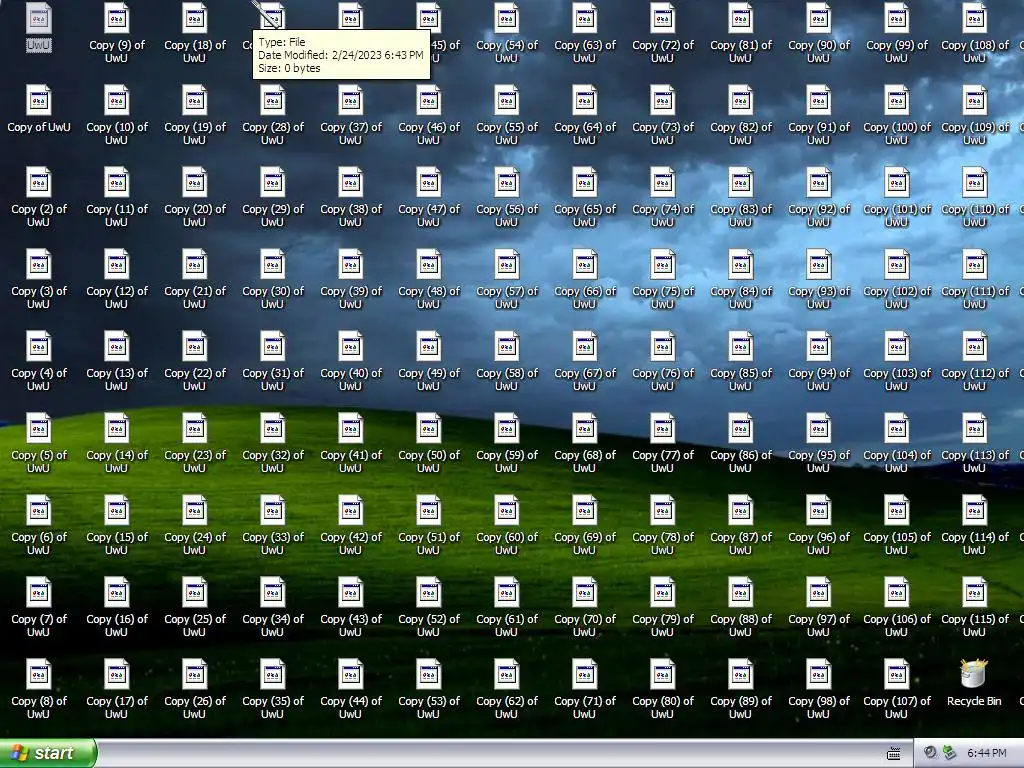Select Copy (5) of UwU icon
Viewport: 1024px width, 768px height.
click(x=39, y=428)
